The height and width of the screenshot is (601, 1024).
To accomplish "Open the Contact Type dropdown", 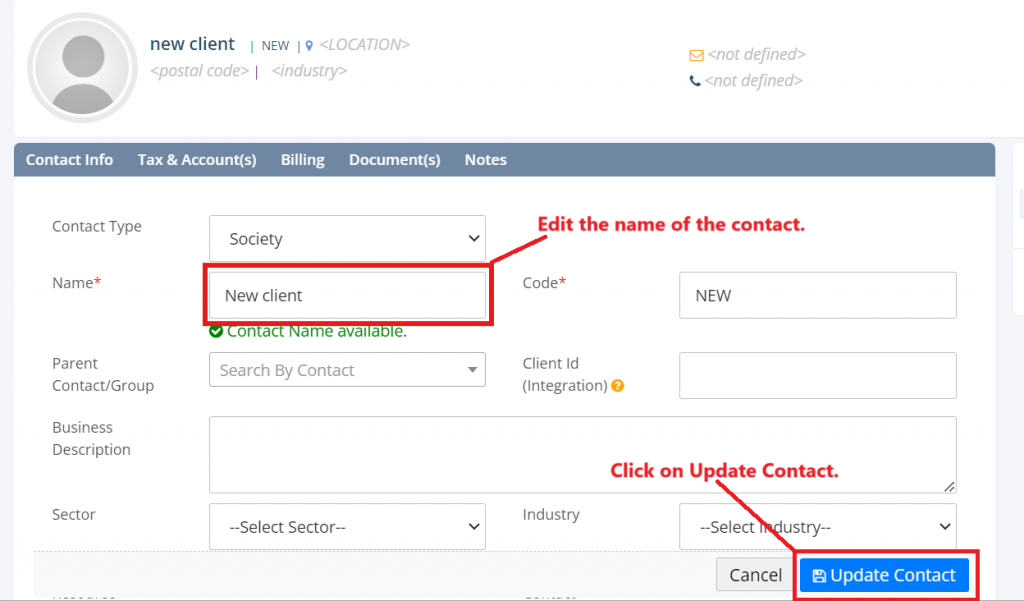I will click(x=347, y=239).
